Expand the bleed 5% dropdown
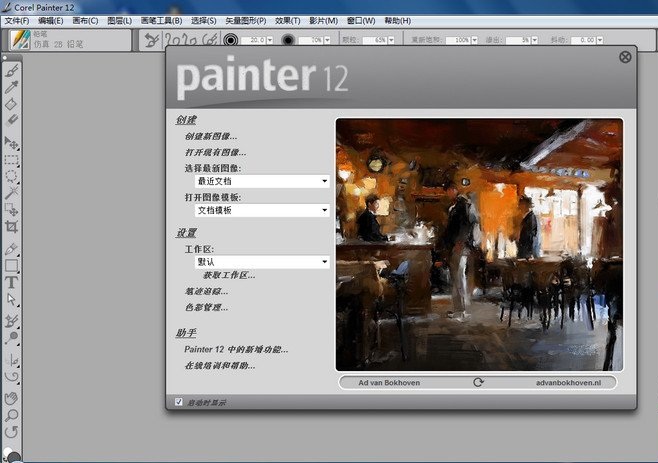The image size is (658, 463). [535, 40]
